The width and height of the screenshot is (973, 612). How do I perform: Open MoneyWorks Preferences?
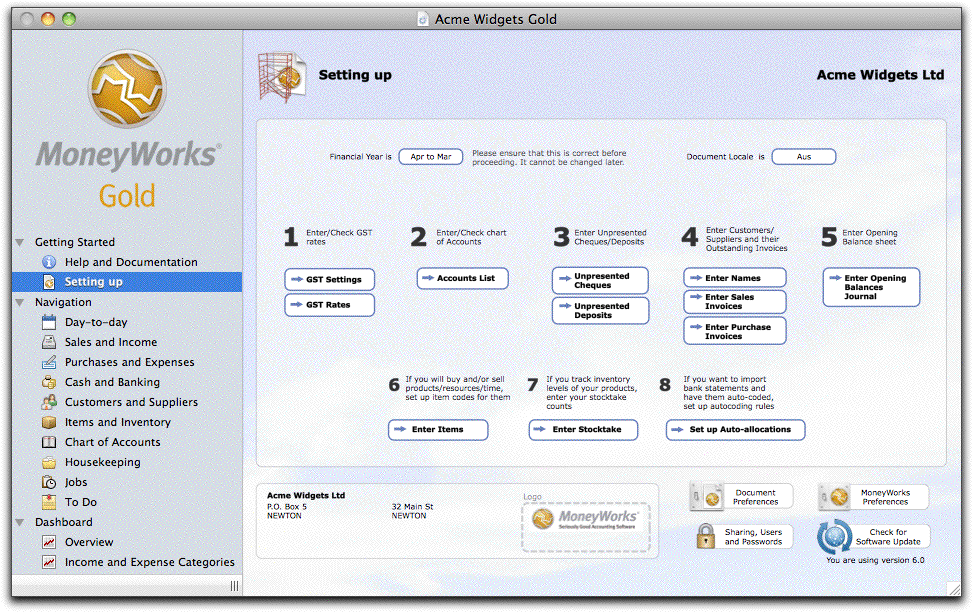pyautogui.click(x=885, y=497)
